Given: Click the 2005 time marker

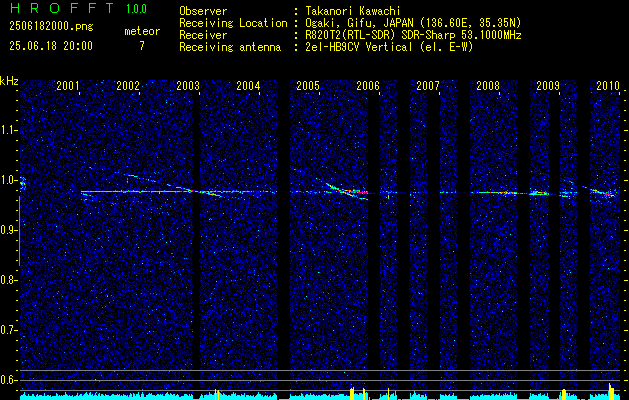Looking at the screenshot, I should coord(308,85).
